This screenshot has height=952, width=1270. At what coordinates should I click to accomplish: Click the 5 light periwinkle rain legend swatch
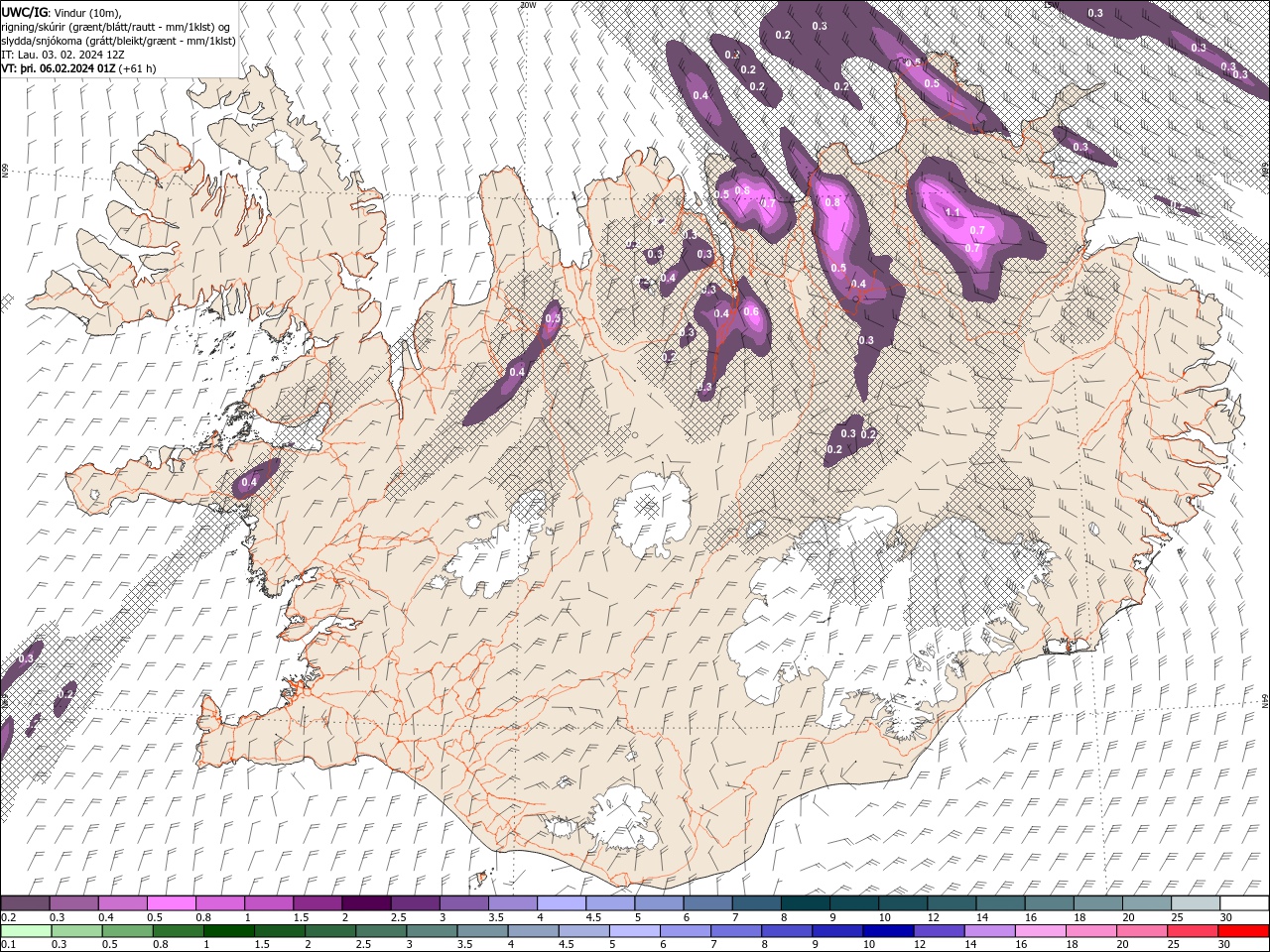coord(634,931)
